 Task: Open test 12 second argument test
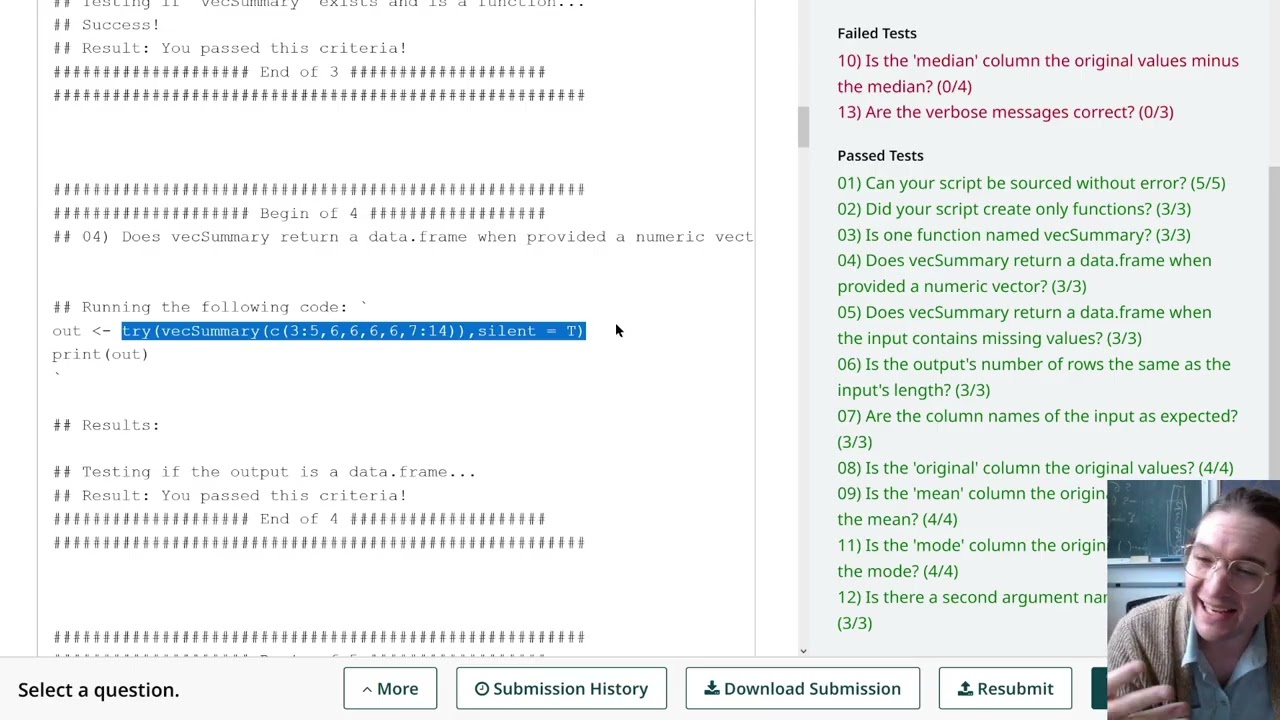(x=972, y=610)
